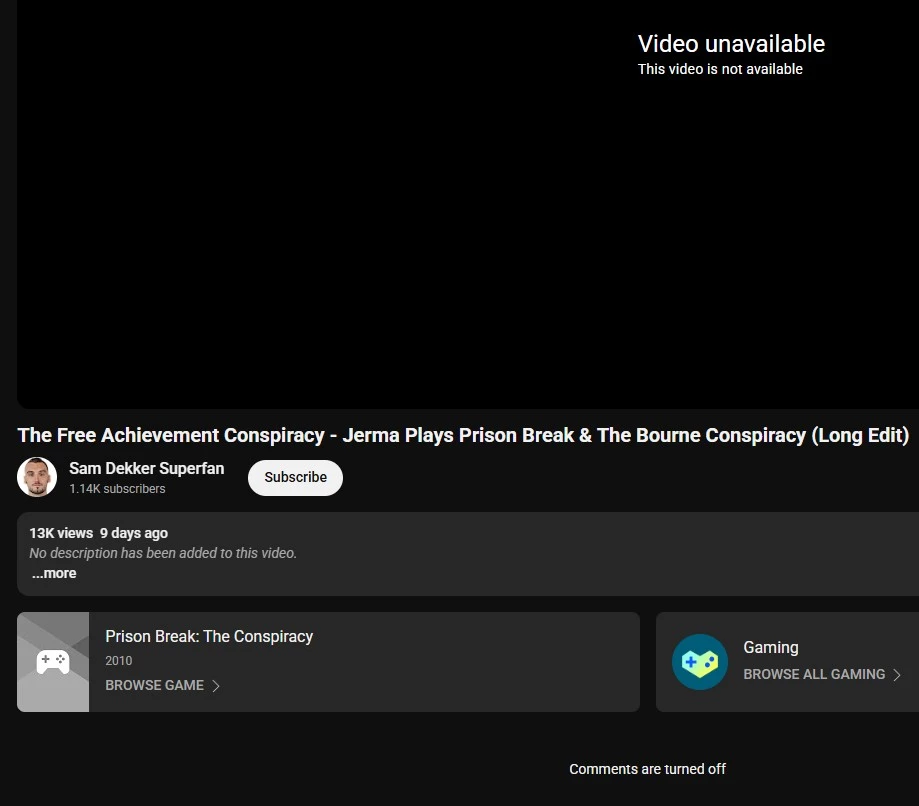Screen dimensions: 919x806
Task: Open the Prison Break game controller thumbnail
Action: pos(53,662)
